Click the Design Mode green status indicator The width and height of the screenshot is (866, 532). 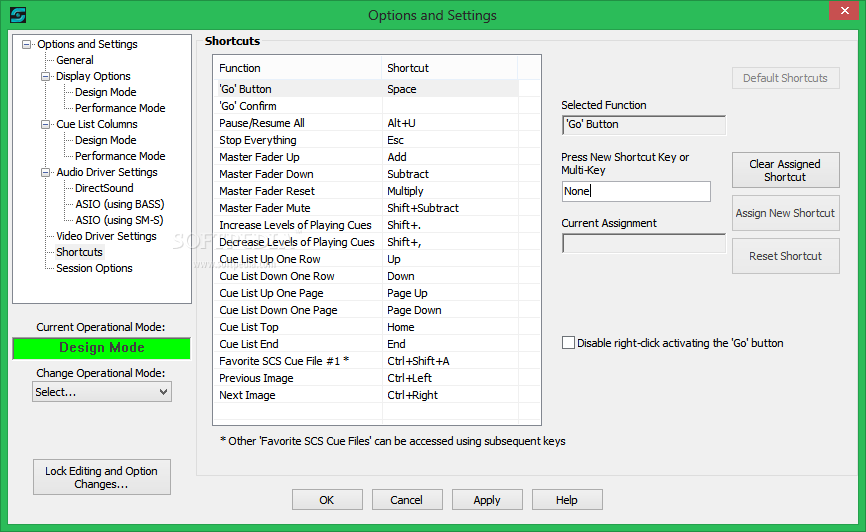tap(102, 348)
